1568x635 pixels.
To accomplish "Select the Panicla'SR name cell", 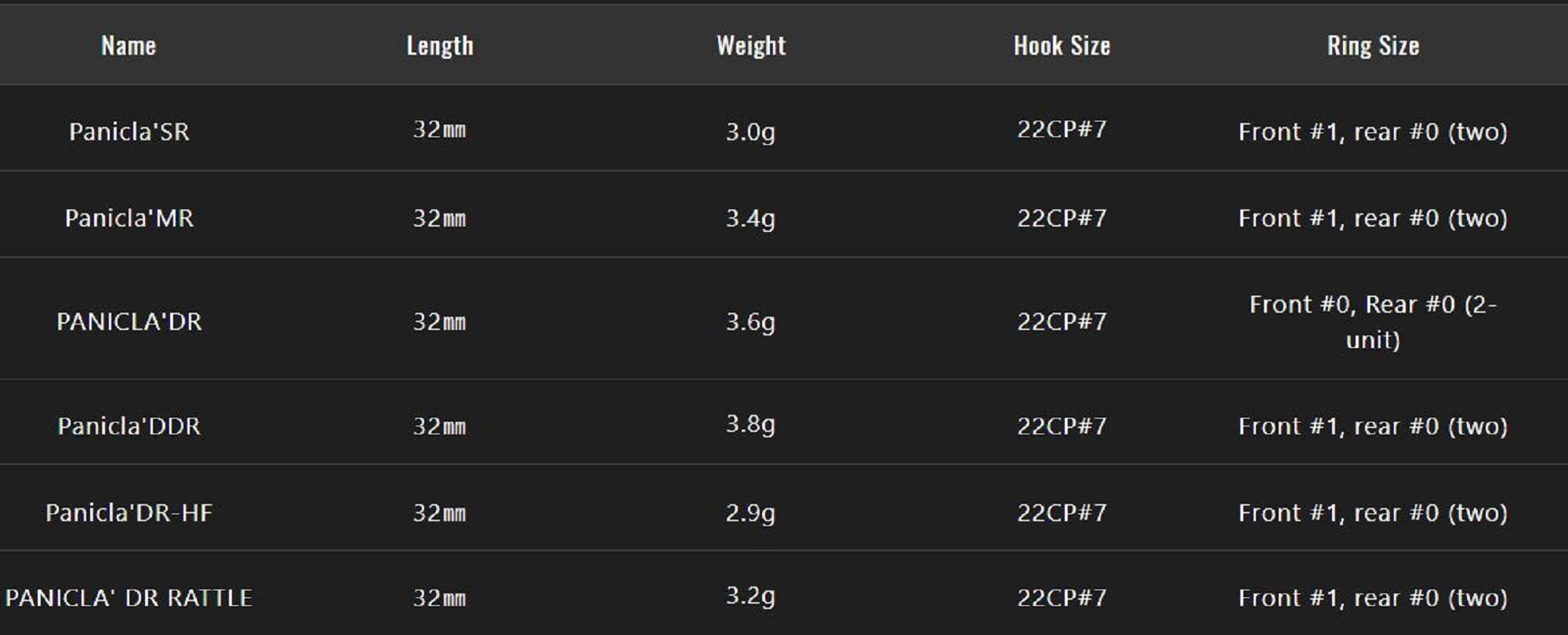I will coord(129,131).
